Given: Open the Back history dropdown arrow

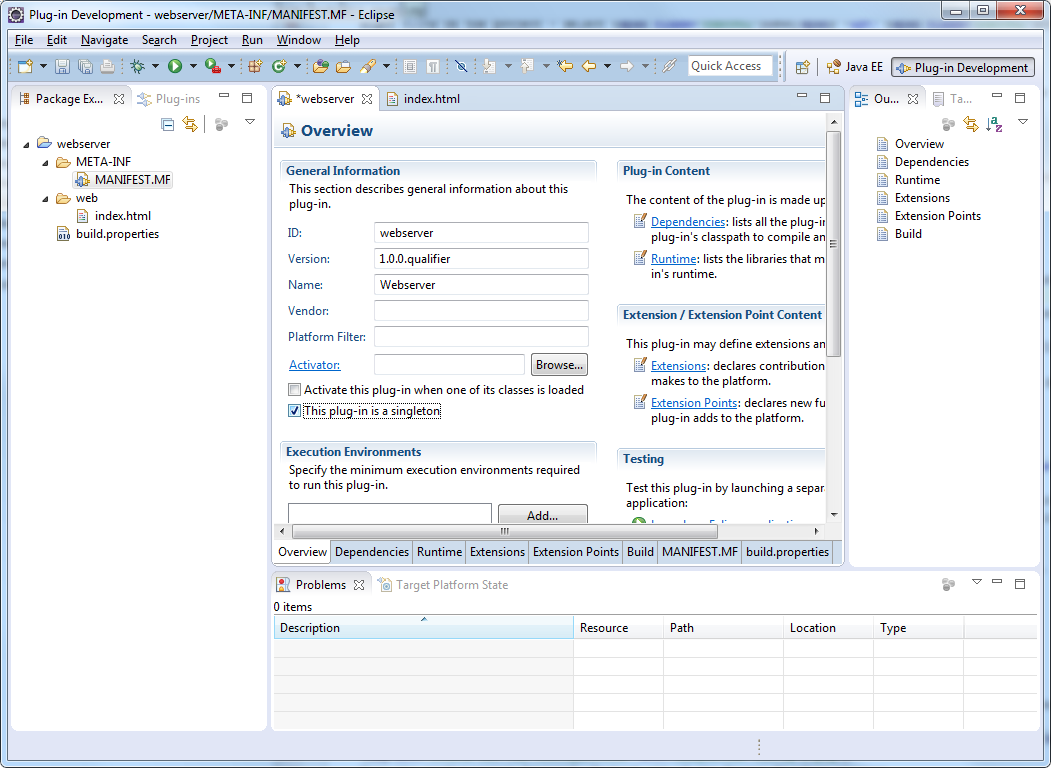Looking at the screenshot, I should [x=607, y=66].
